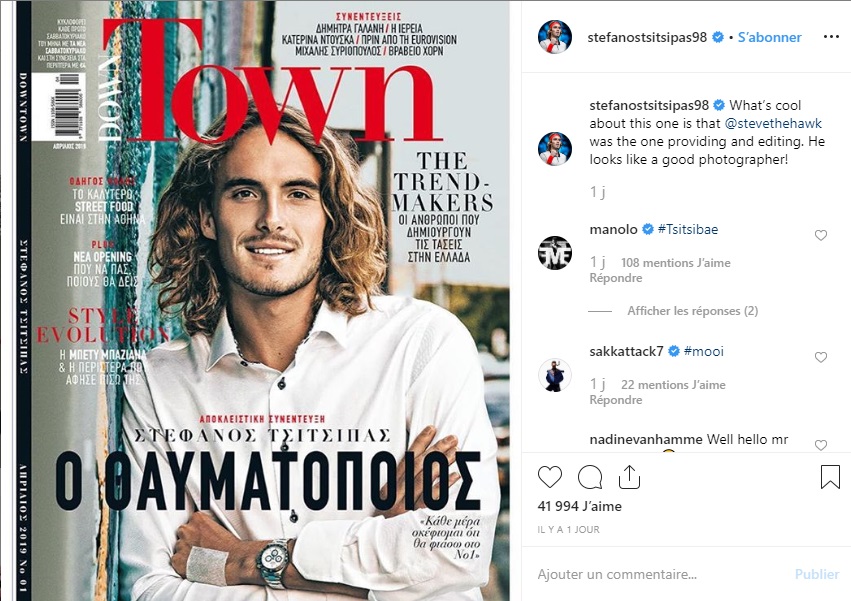Screen dimensions: 851x601
Task: Open manolo's profile avatar
Action: tap(554, 253)
